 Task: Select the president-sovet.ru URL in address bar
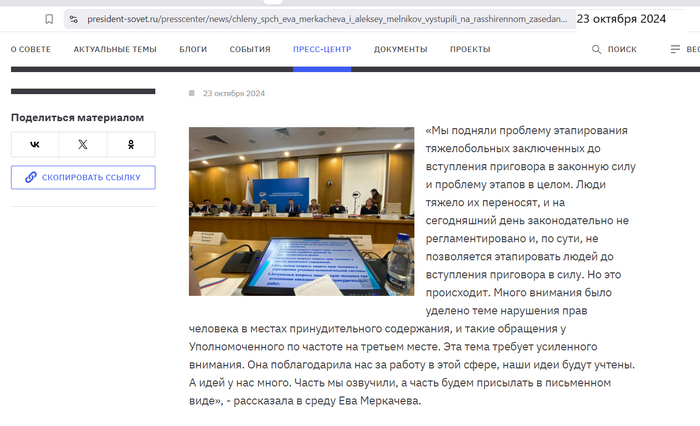[x=327, y=19]
